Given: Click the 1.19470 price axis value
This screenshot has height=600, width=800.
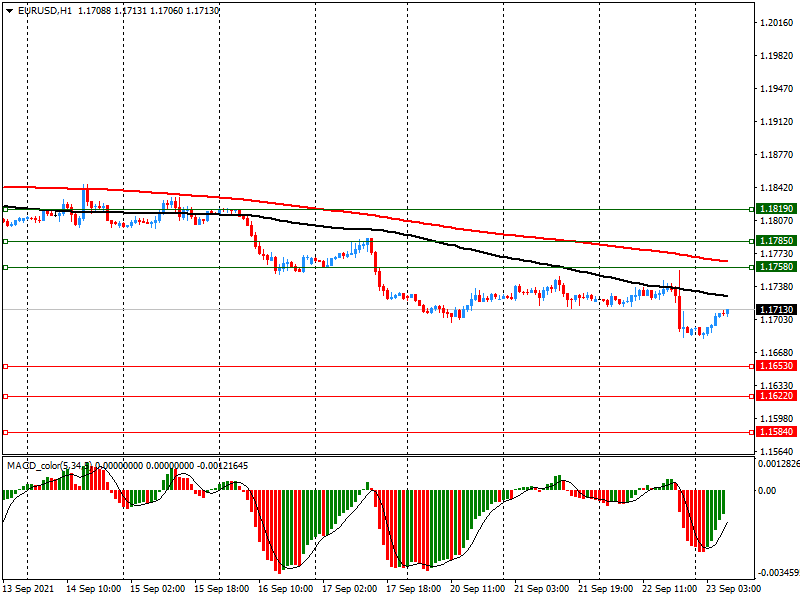Looking at the screenshot, I should 777,89.
